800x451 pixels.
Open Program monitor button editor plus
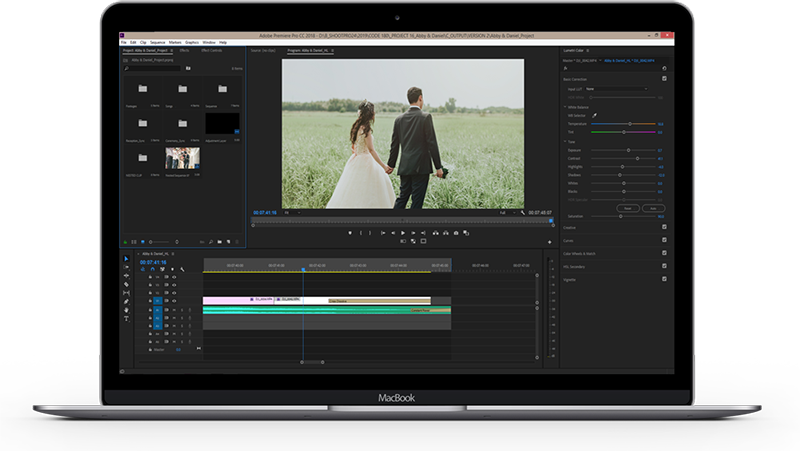[549, 242]
